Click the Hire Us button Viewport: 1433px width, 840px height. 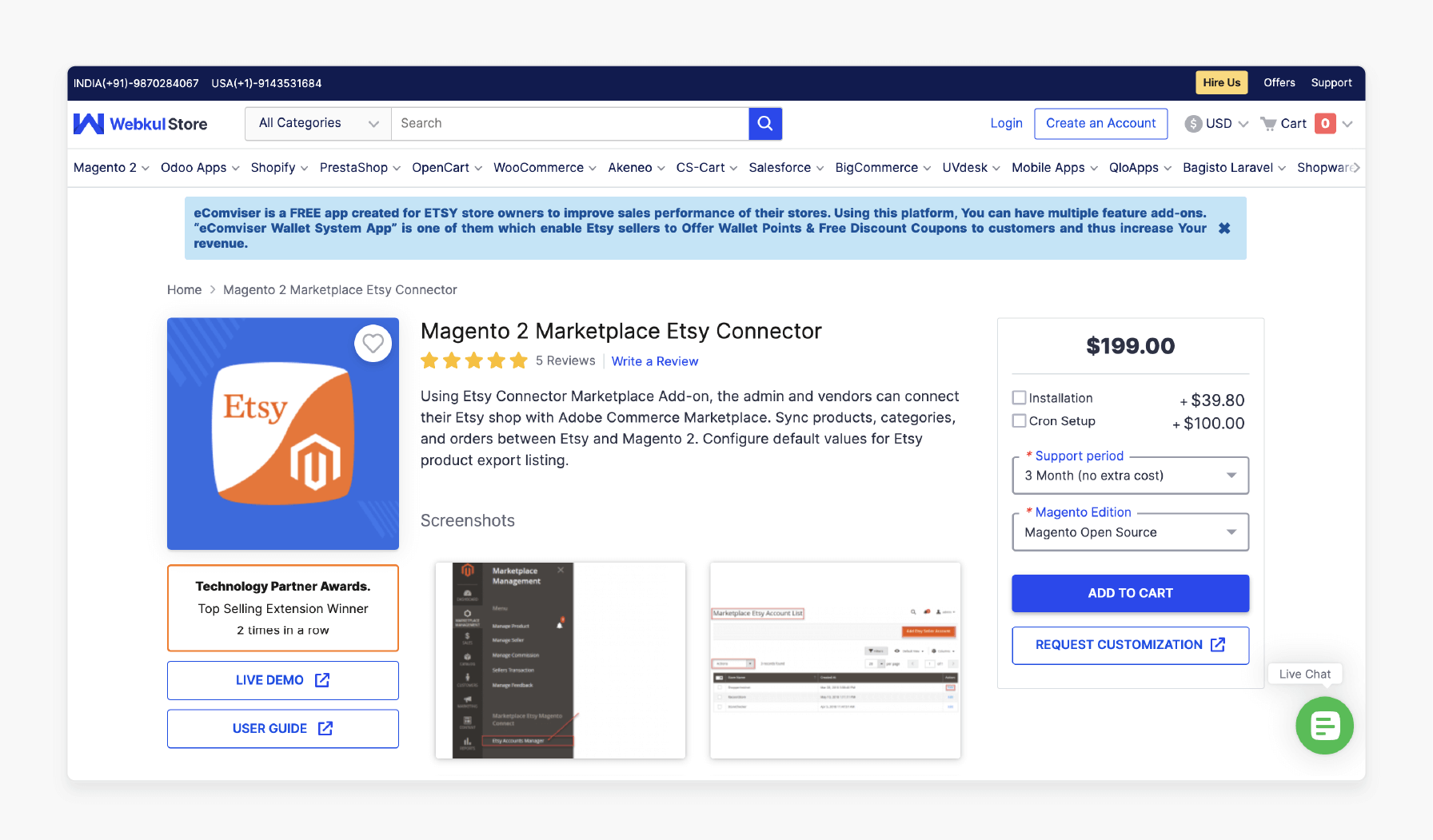tap(1221, 82)
